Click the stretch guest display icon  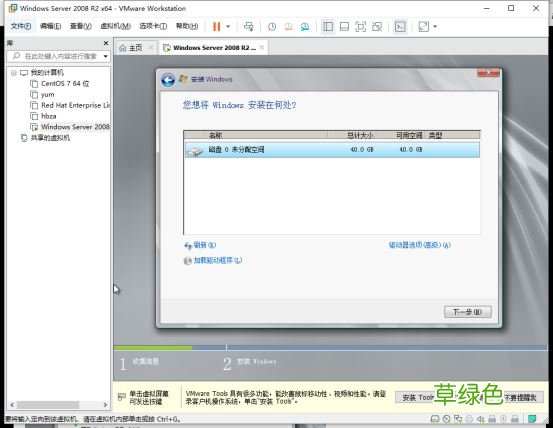423,26
